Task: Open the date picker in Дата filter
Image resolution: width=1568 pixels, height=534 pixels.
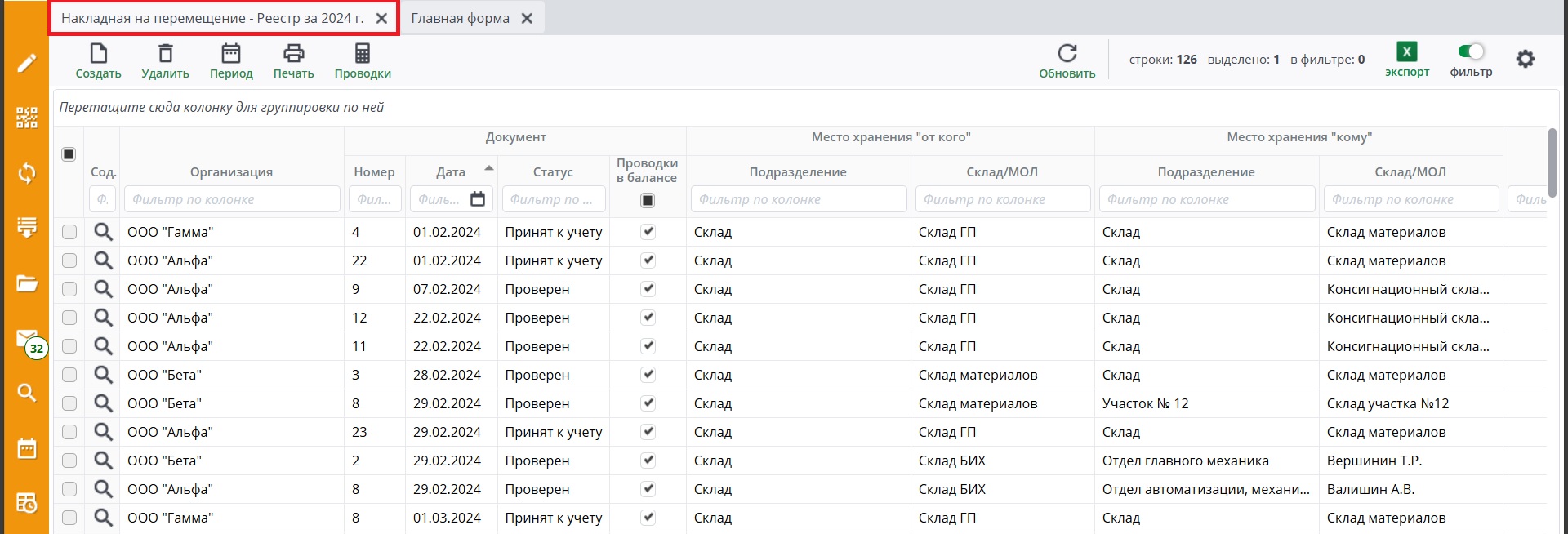Action: tap(478, 199)
